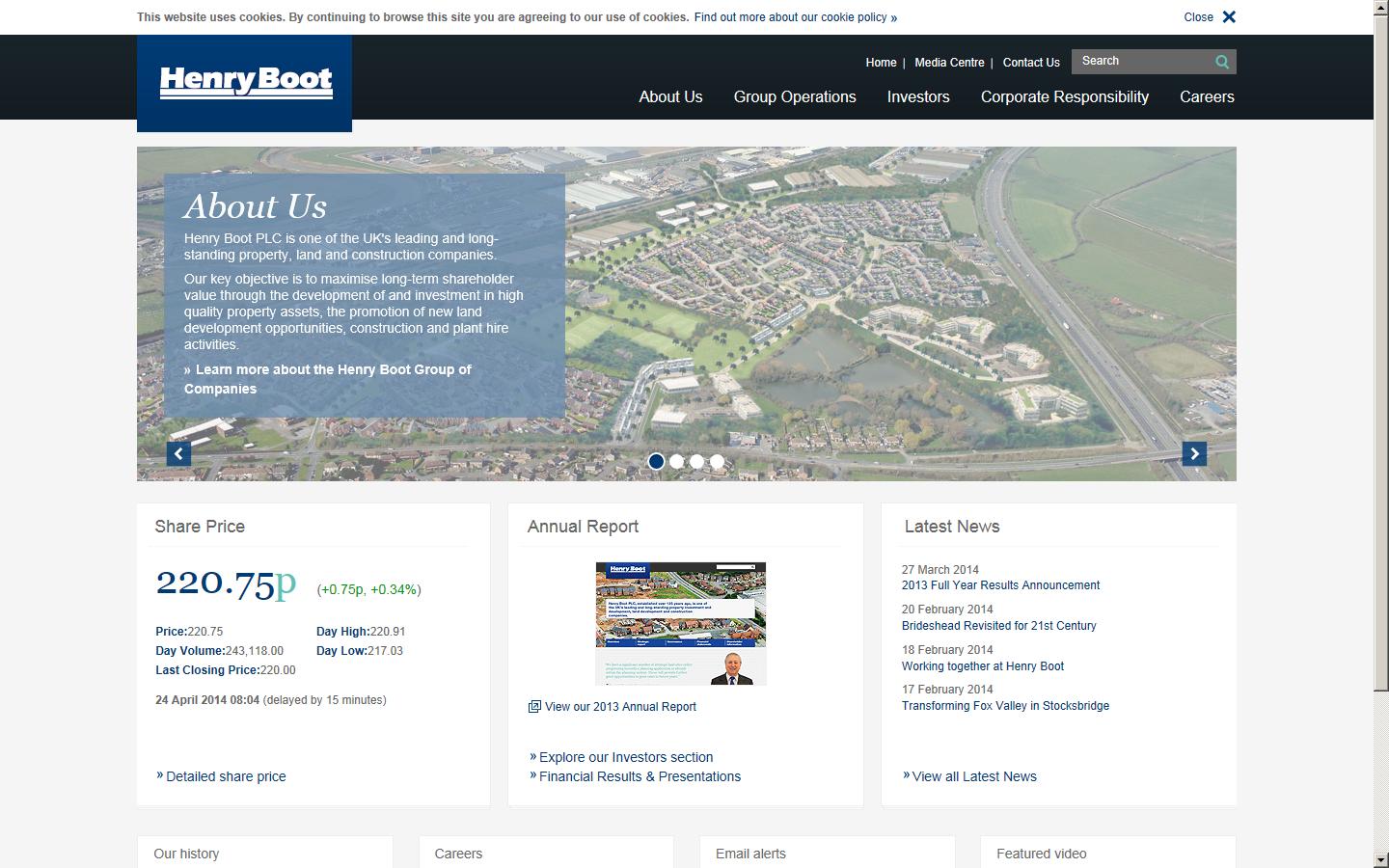Advance the carousel with the right arrow
This screenshot has height=868, width=1389.
click(x=1194, y=453)
